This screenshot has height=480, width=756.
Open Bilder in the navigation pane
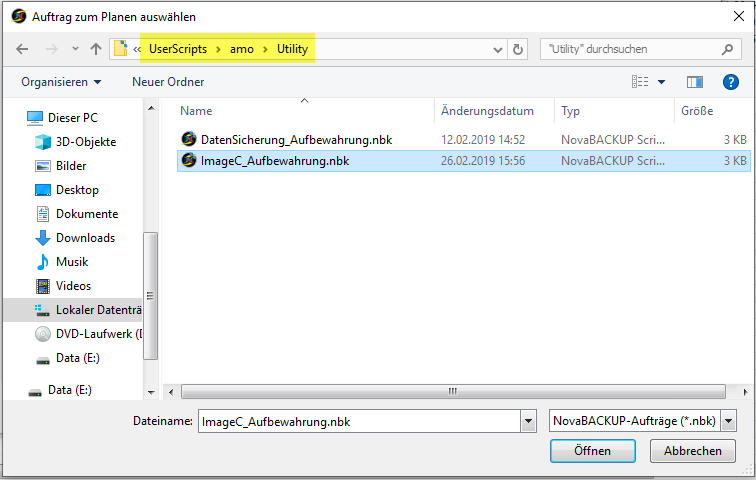[71, 166]
